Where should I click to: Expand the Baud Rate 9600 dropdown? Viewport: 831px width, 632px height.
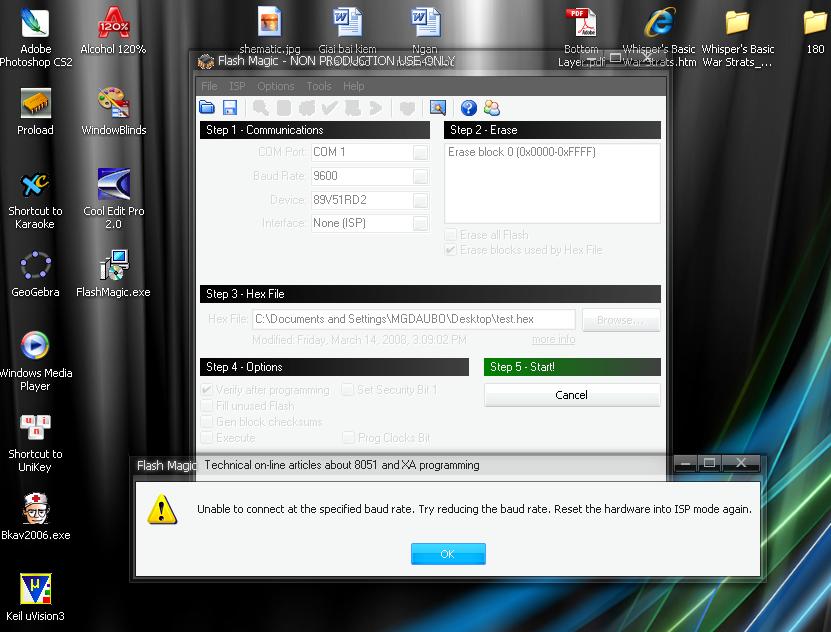click(420, 176)
